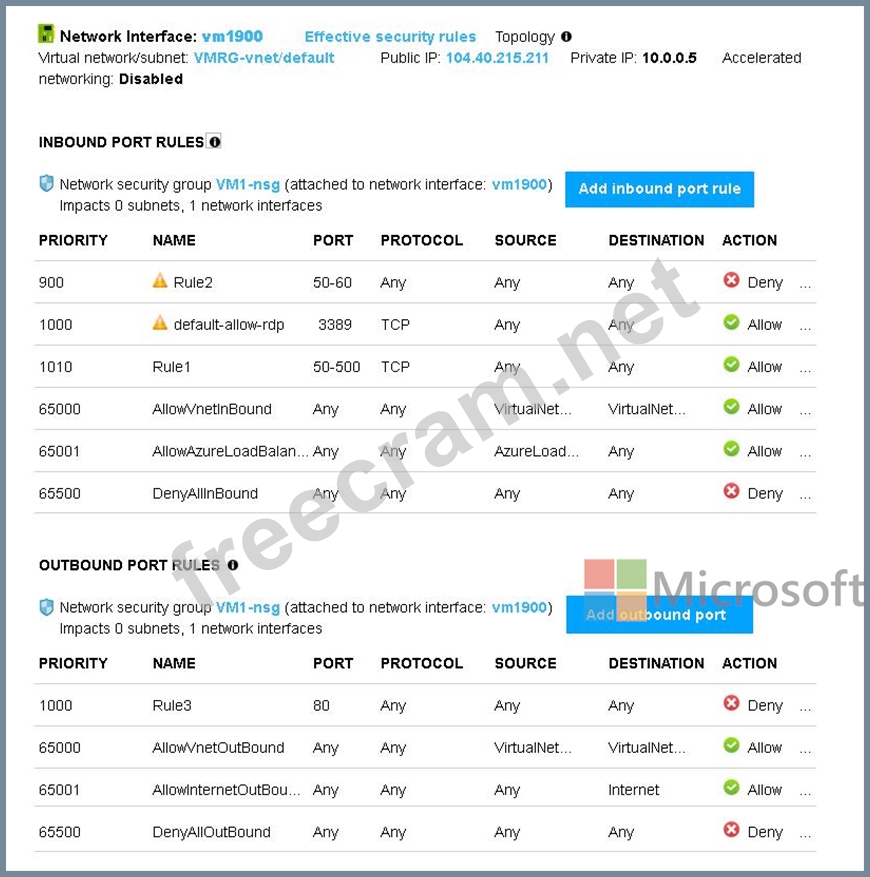Image resolution: width=870 pixels, height=877 pixels.
Task: Click the warning icon beside Rule2
Action: pos(160,280)
